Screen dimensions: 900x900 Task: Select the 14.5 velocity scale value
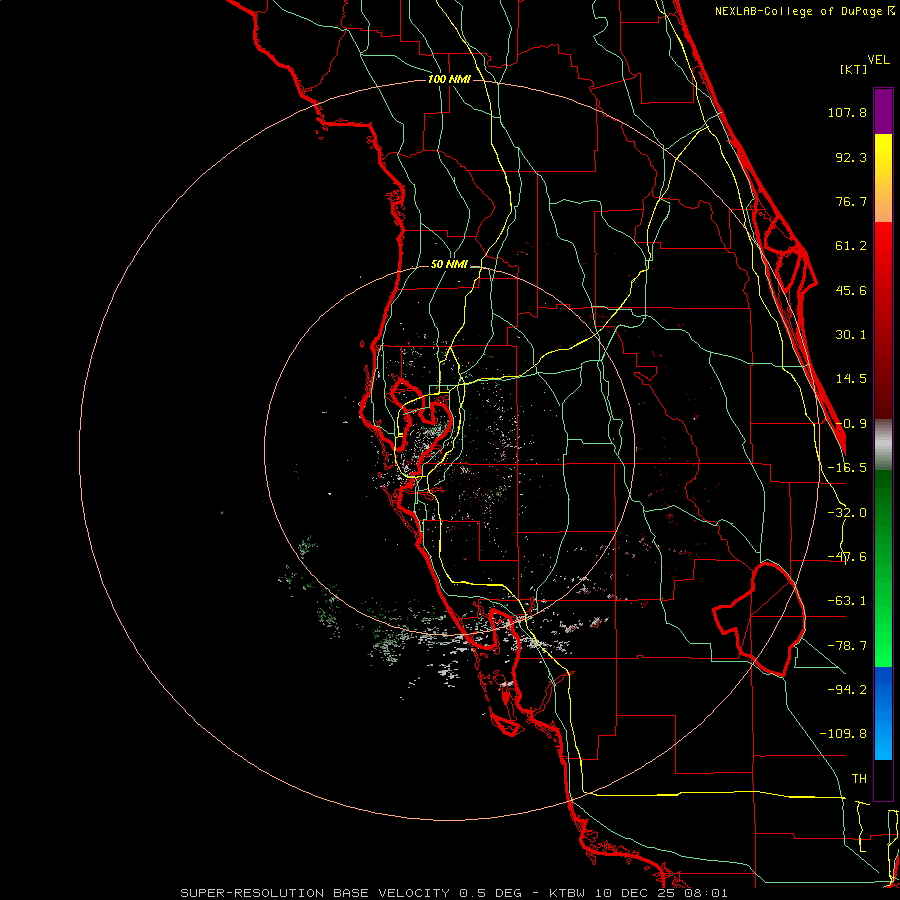click(x=851, y=379)
